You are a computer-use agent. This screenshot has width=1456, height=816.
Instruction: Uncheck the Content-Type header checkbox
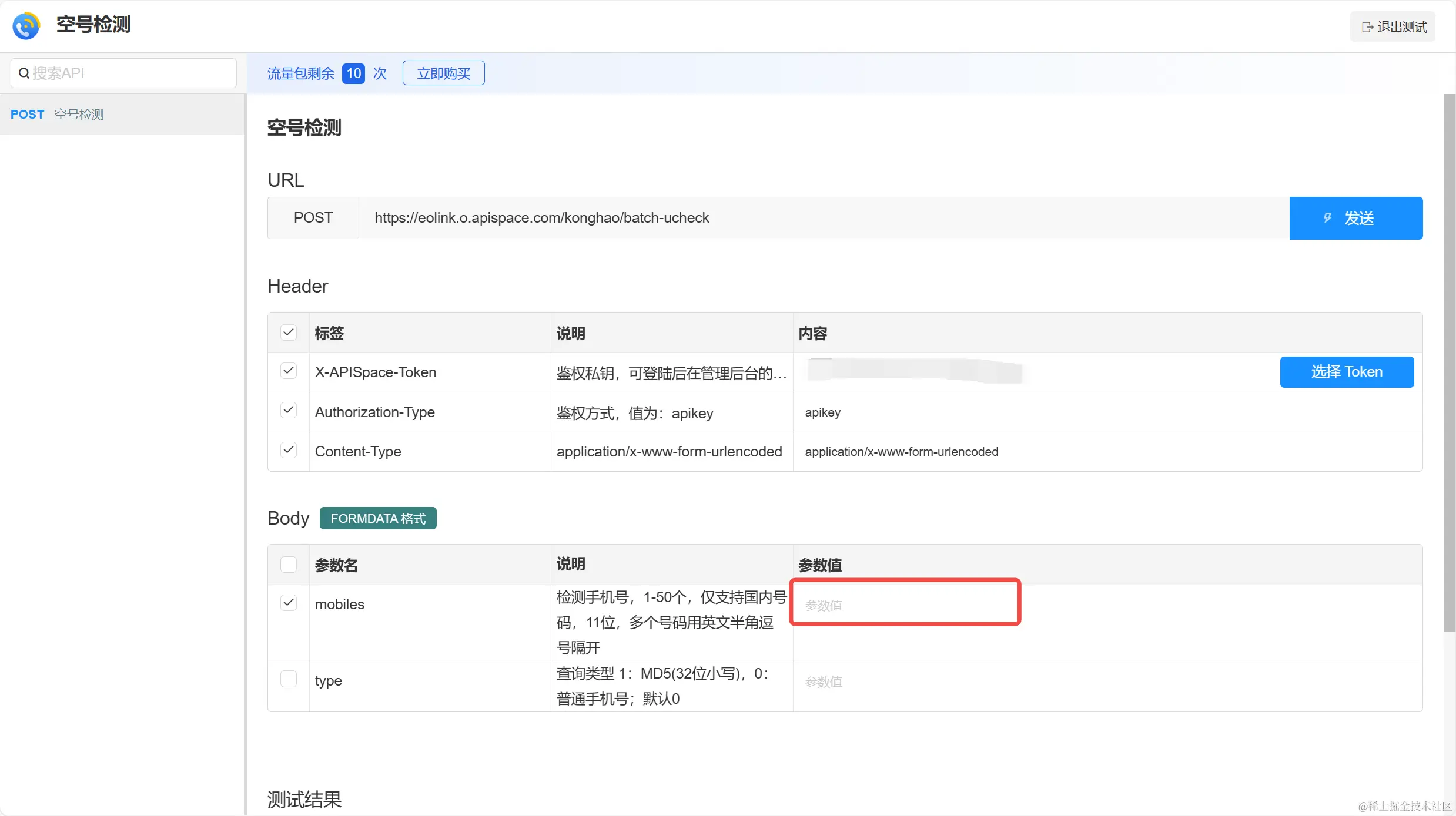(288, 451)
